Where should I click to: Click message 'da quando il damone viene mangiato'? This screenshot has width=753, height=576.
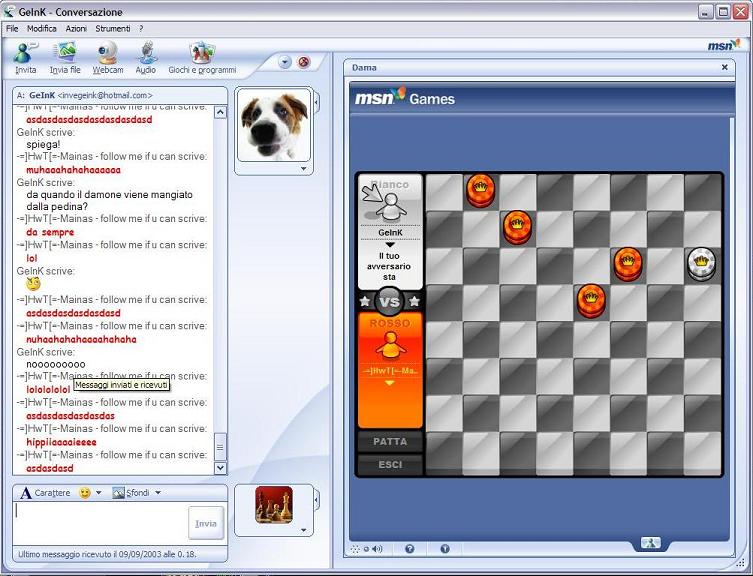click(109, 195)
